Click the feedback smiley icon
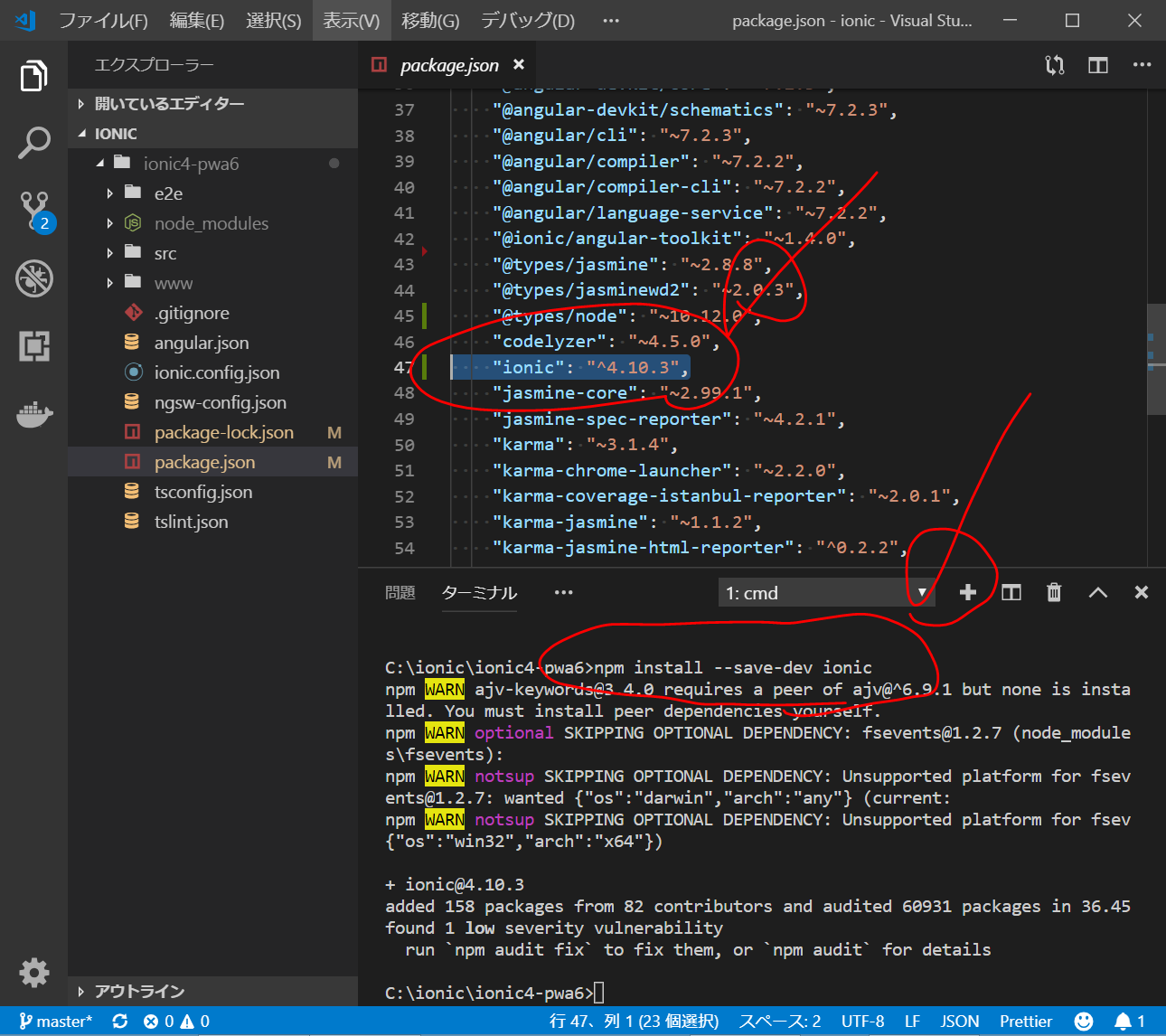Screen dimensions: 1166x1036 (x=1083, y=1022)
